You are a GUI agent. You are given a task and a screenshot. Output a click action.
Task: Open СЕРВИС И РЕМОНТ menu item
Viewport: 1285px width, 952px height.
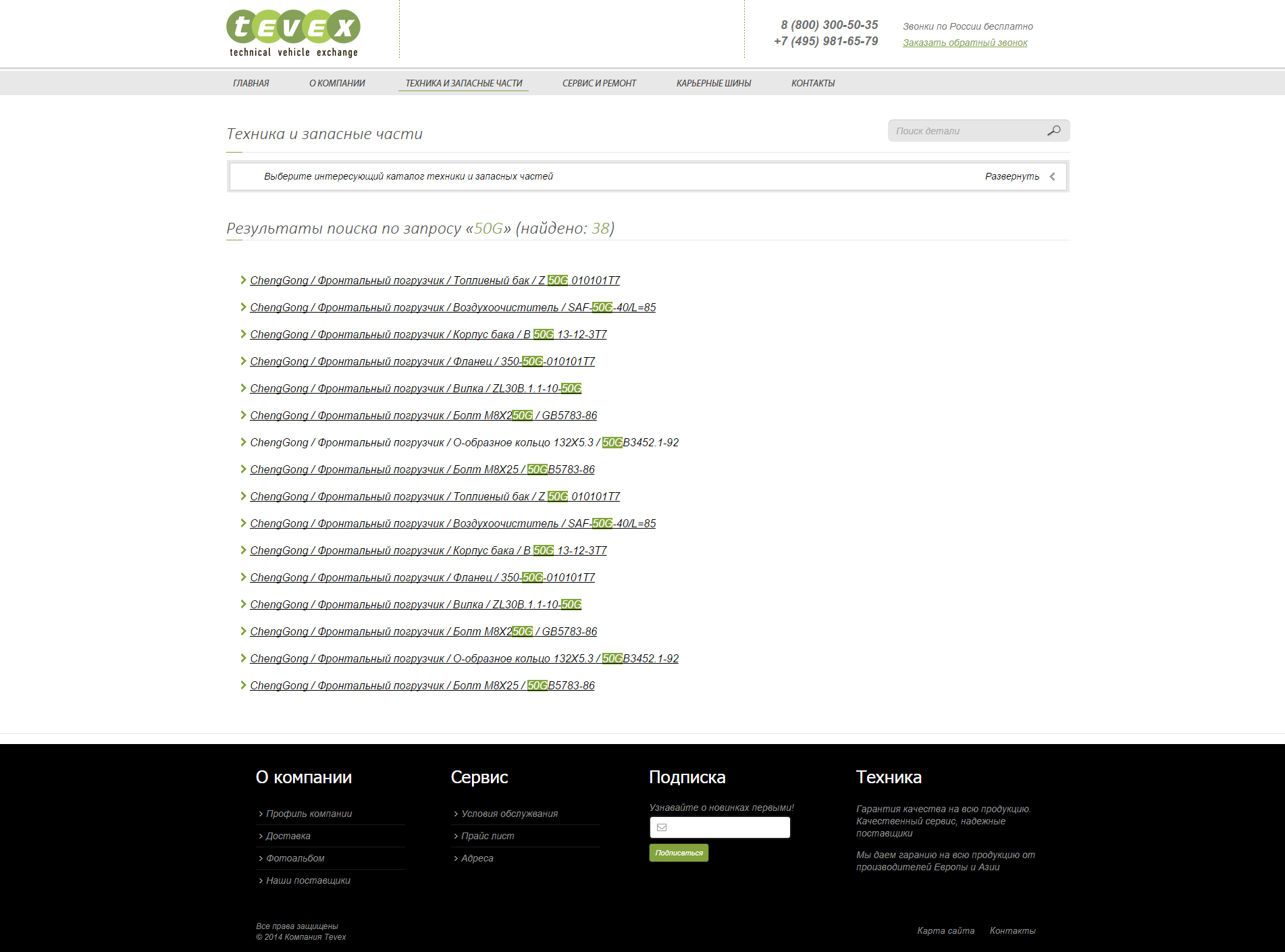(x=599, y=83)
